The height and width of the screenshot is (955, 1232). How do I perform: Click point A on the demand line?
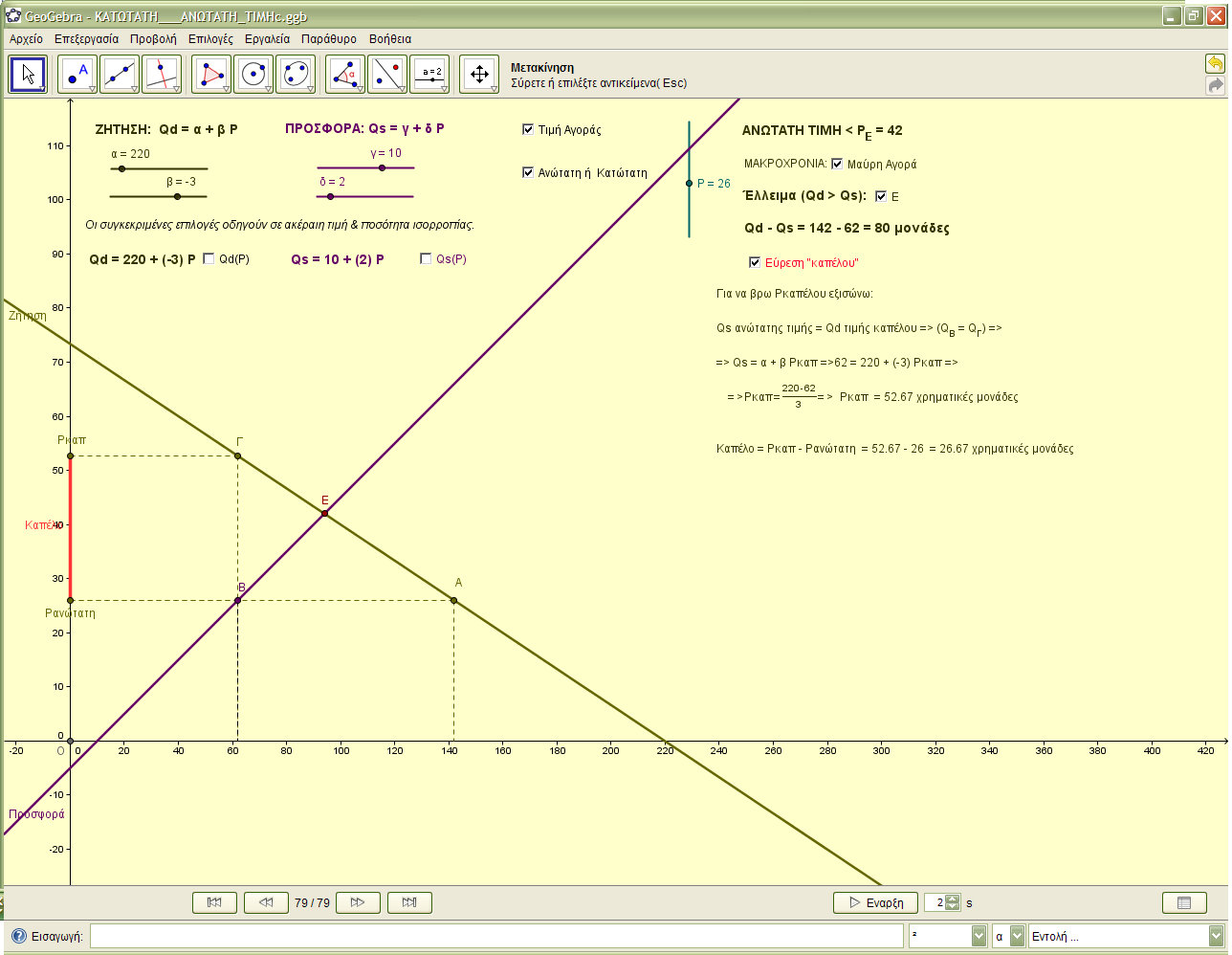453,600
